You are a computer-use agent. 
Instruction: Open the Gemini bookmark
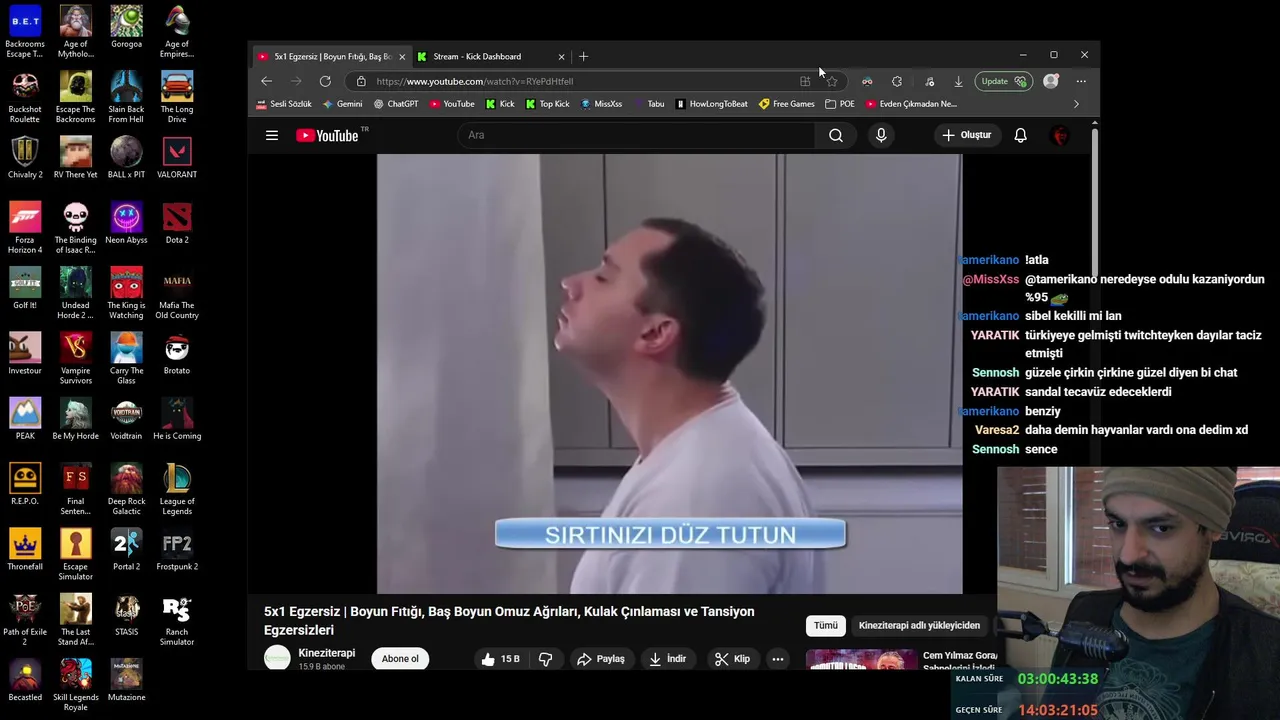pyautogui.click(x=342, y=104)
